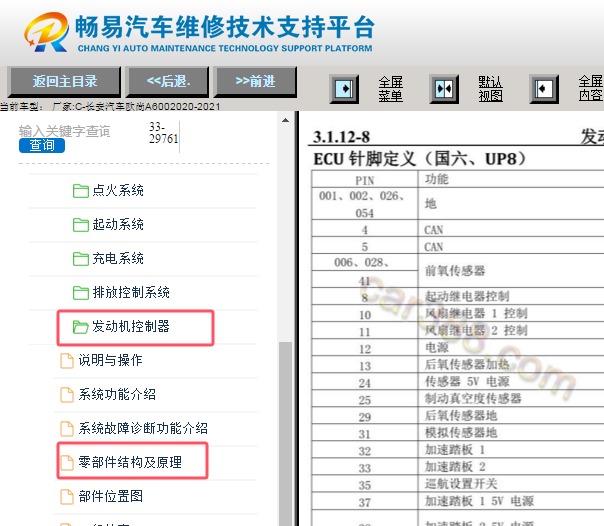Click the 默认视图 label
The width and height of the screenshot is (604, 526).
[x=490, y=89]
